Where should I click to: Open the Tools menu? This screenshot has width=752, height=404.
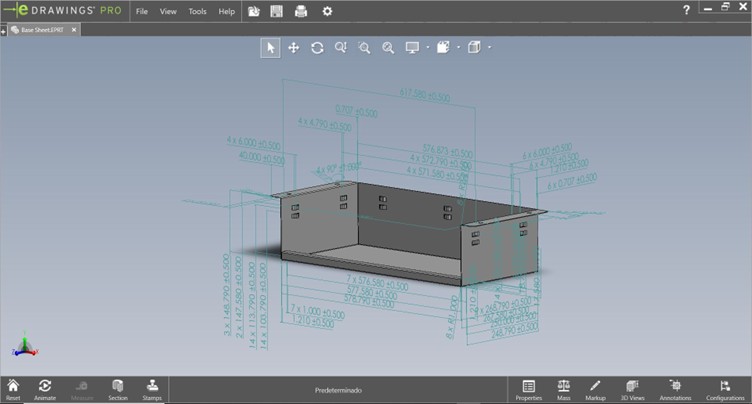(x=197, y=11)
